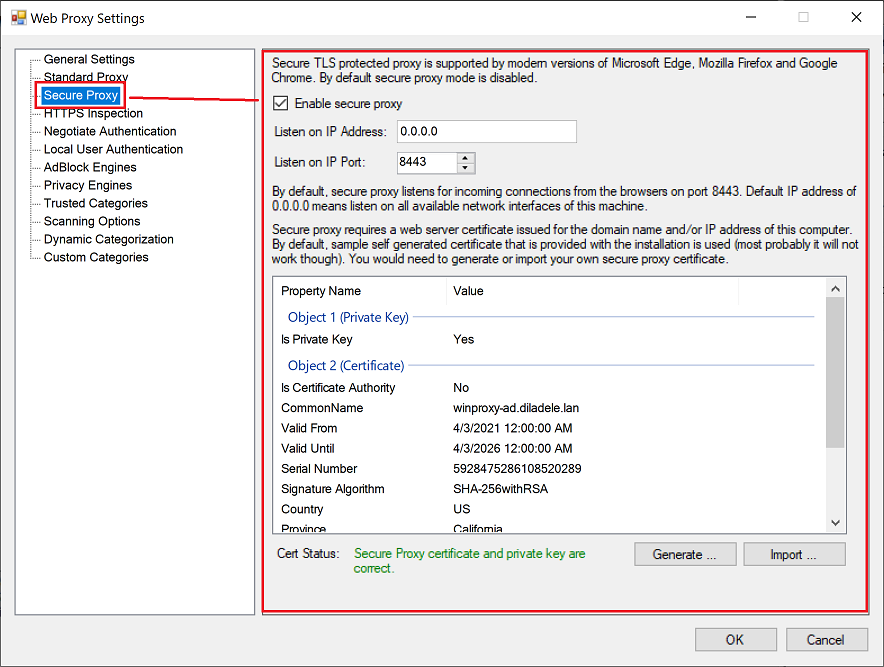Select the CommonName property row
Screen dimensions: 884x667
[x=549, y=408]
